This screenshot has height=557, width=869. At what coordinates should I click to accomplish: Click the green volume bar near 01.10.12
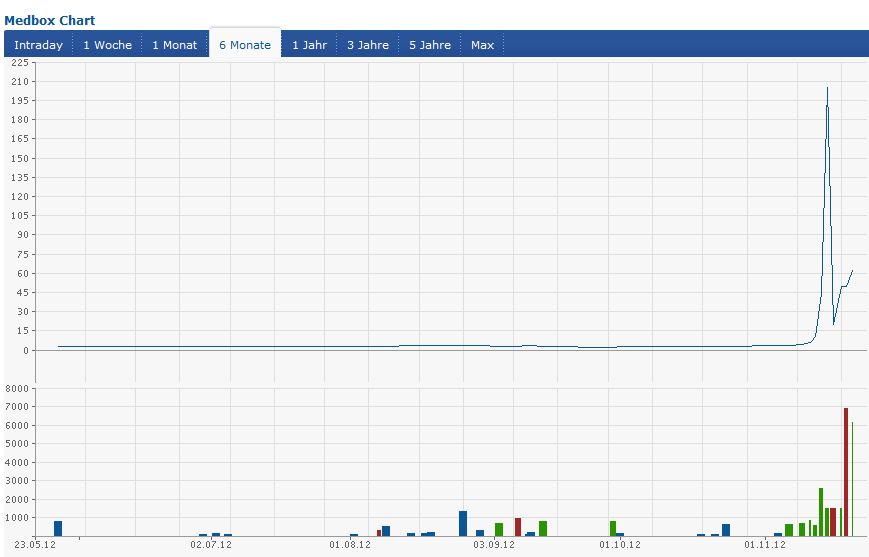point(613,528)
